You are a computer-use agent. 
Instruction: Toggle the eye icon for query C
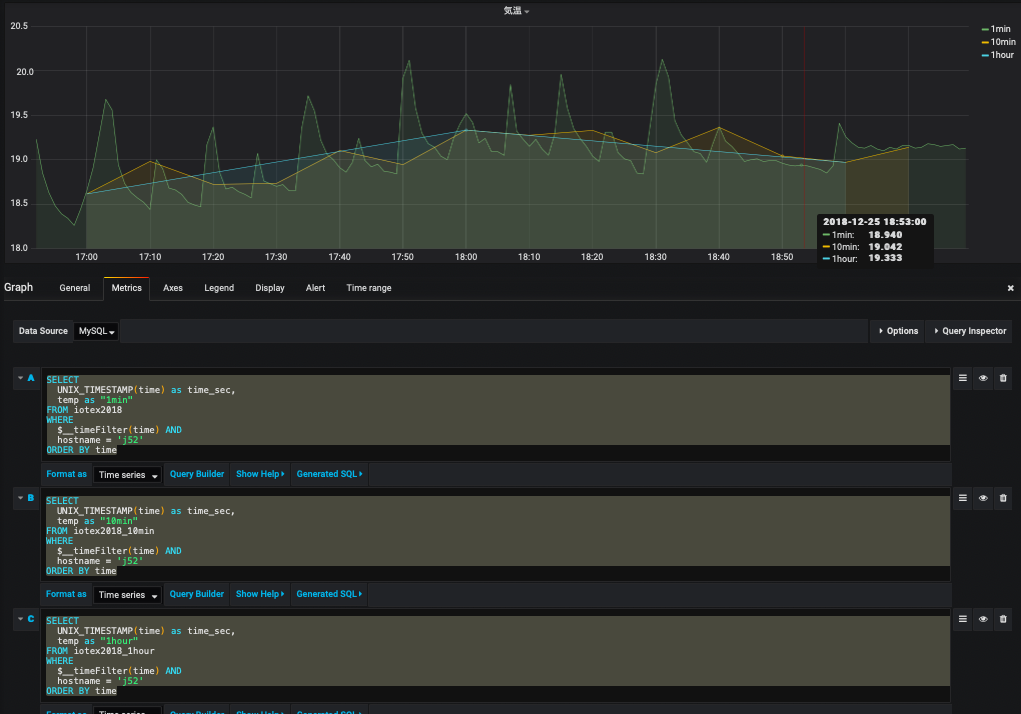[983, 619]
